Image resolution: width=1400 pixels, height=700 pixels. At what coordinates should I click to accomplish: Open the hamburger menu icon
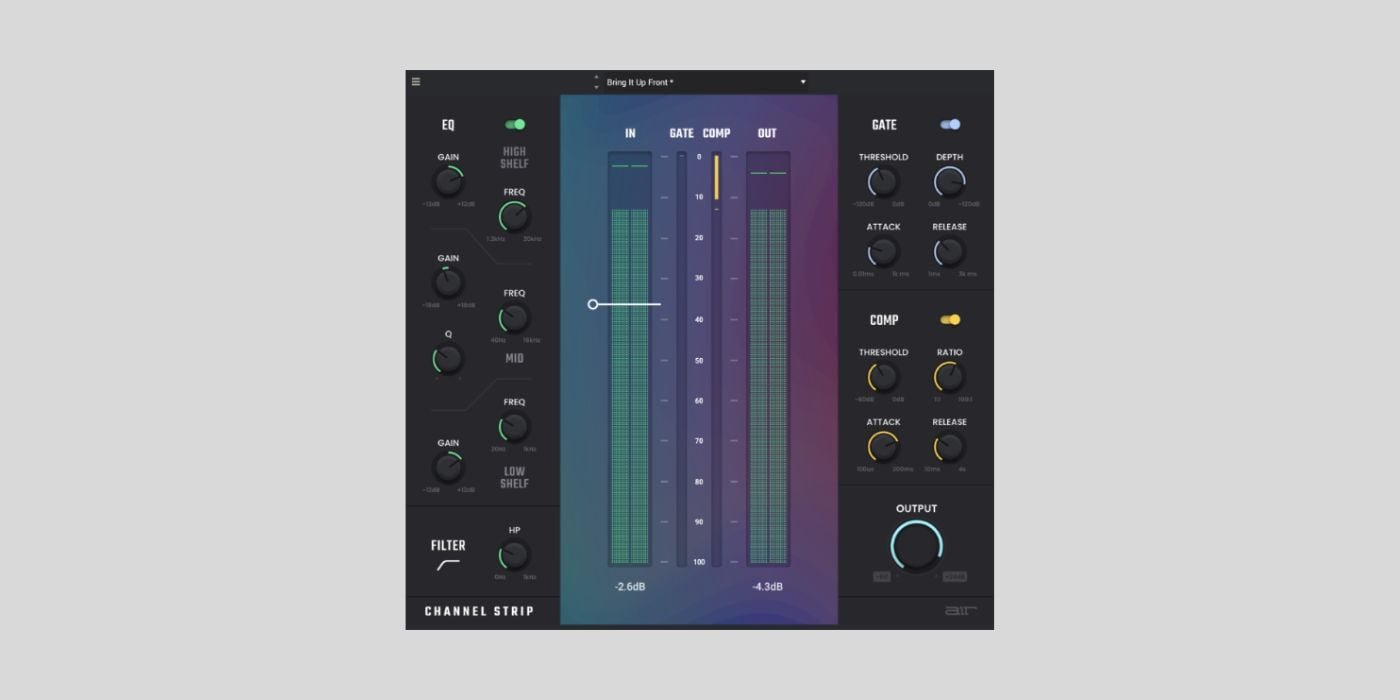416,82
